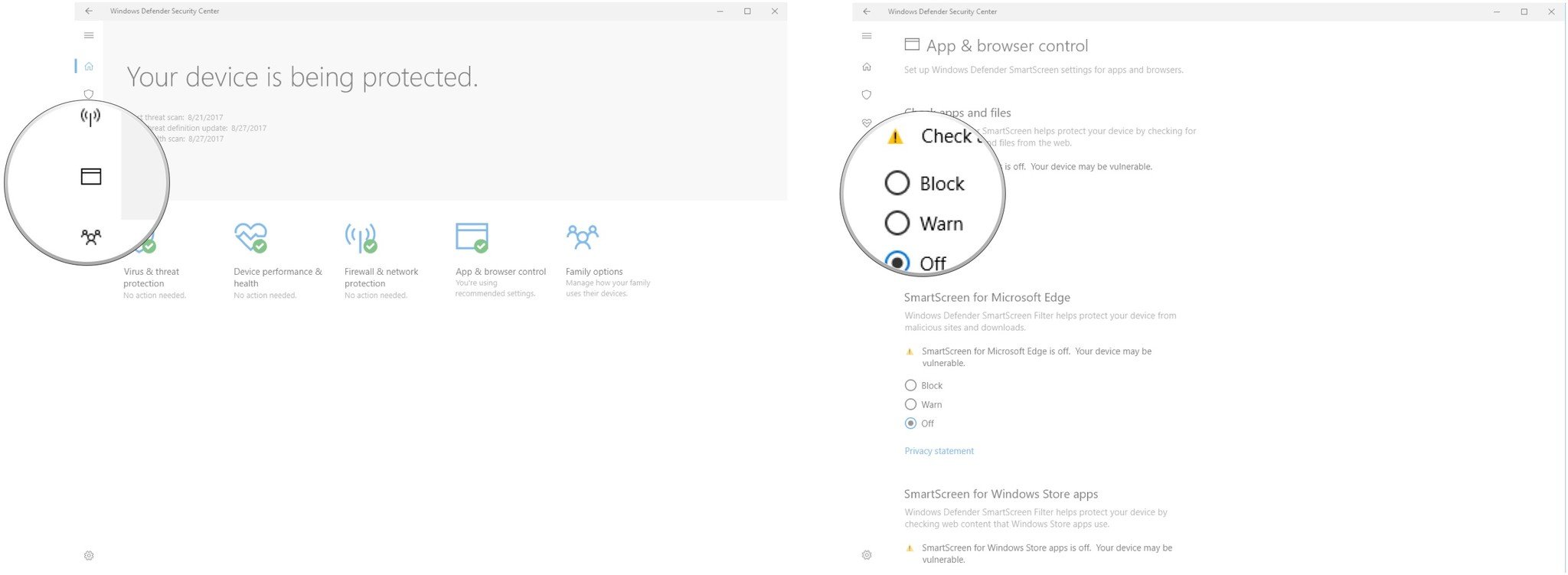
Task: Maximize the right Defender window
Action: point(1524,11)
